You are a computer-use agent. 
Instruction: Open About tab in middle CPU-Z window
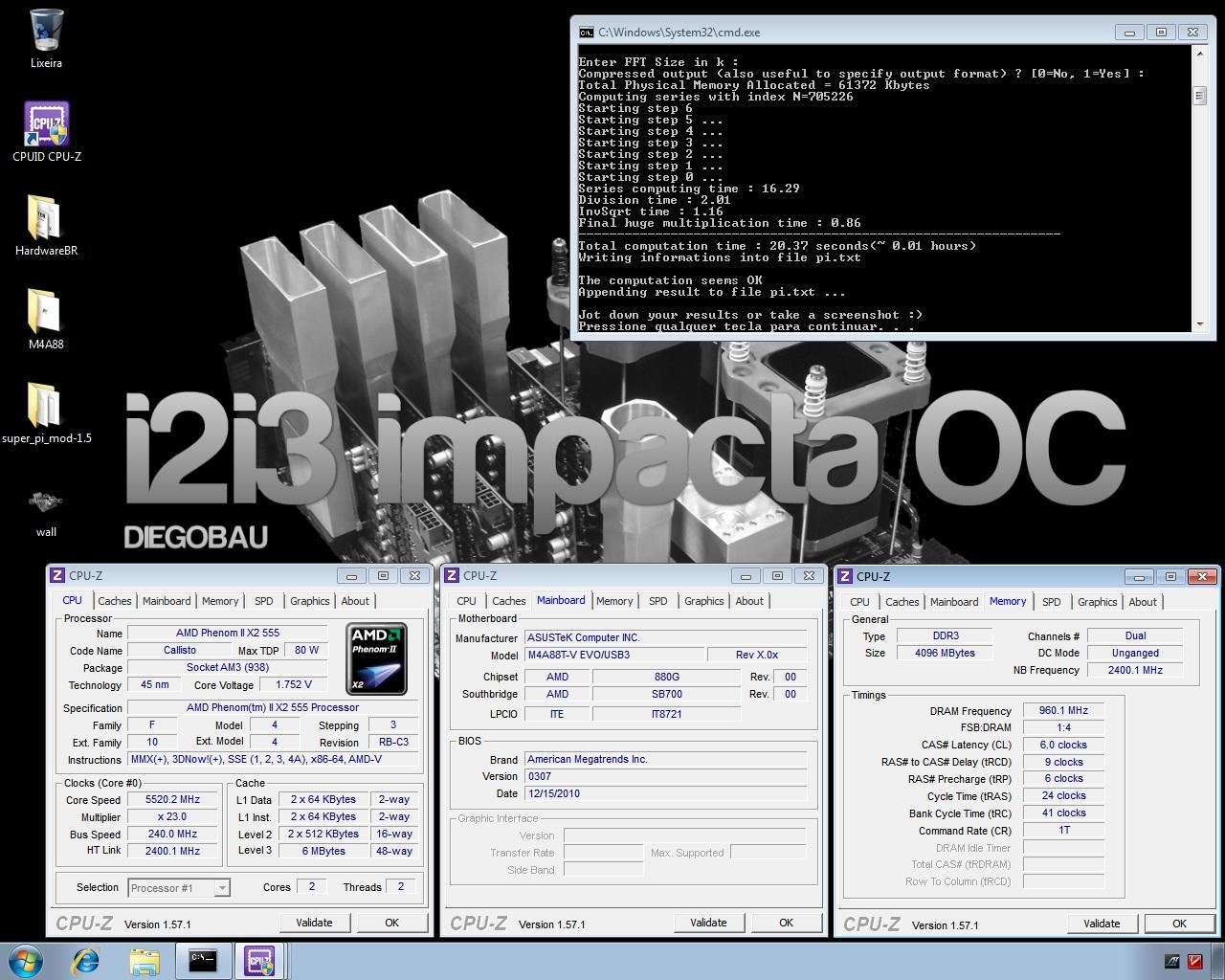point(749,601)
